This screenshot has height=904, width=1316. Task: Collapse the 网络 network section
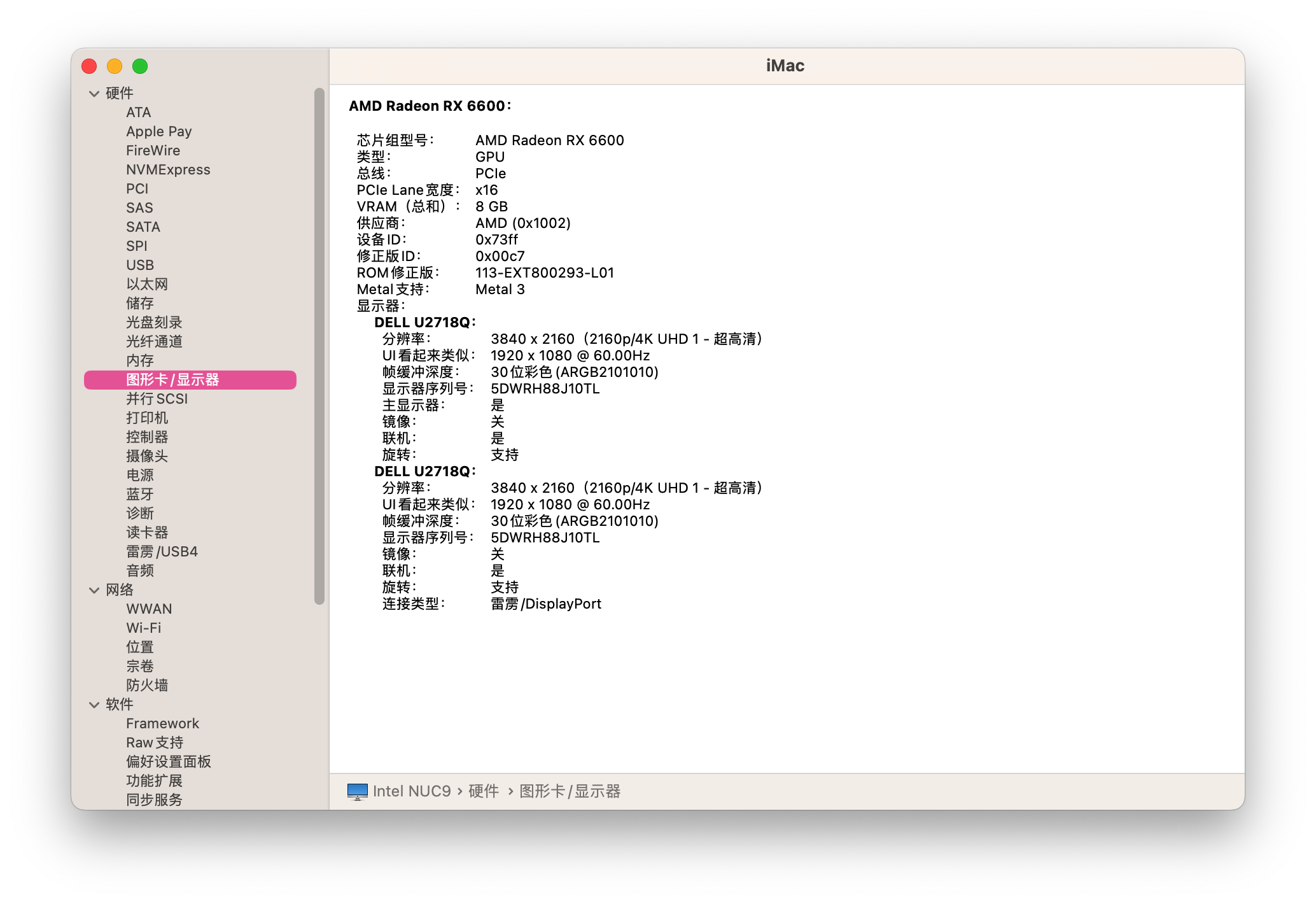(94, 590)
